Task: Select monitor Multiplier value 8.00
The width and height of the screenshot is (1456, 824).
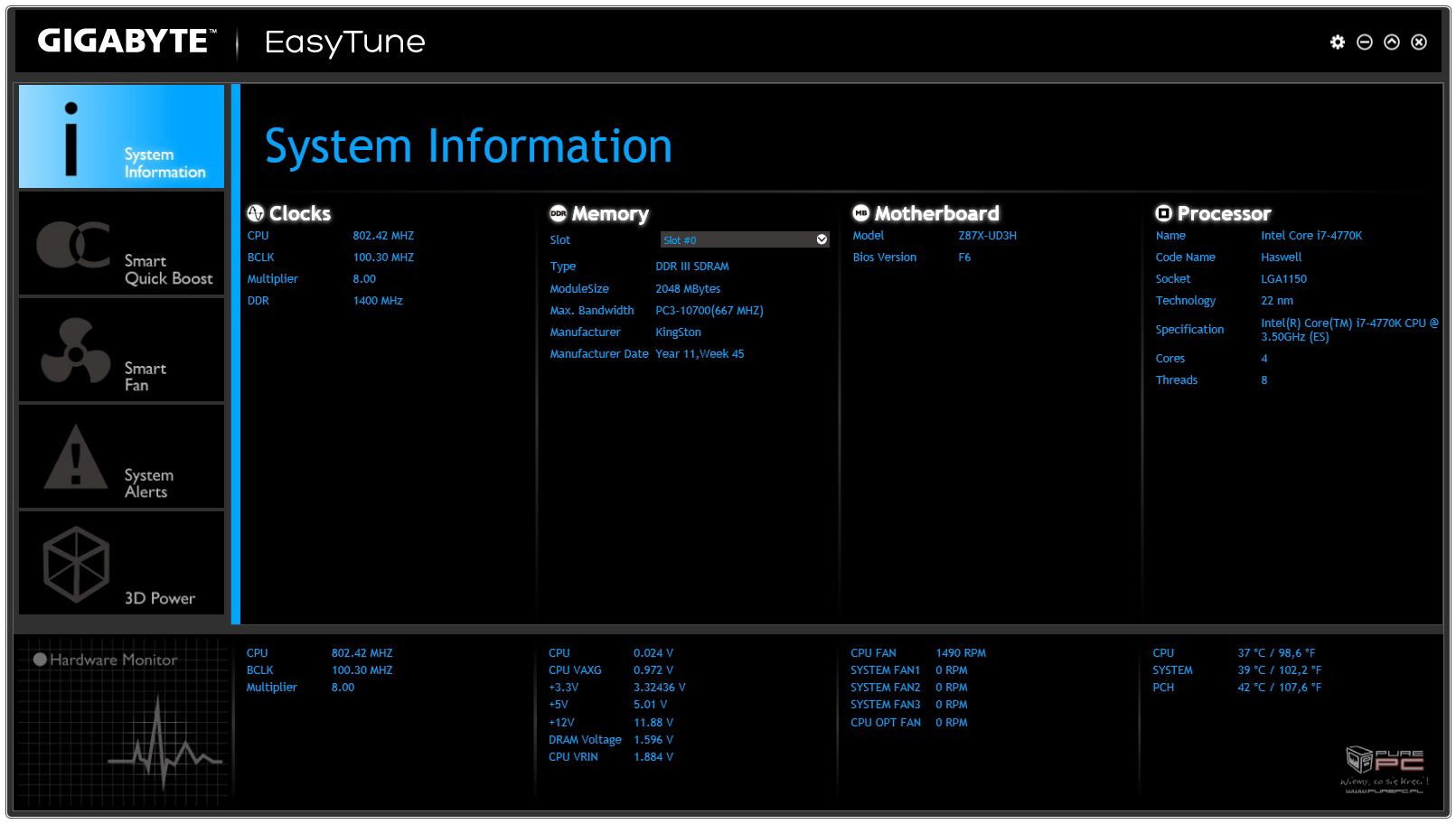Action: click(x=343, y=688)
